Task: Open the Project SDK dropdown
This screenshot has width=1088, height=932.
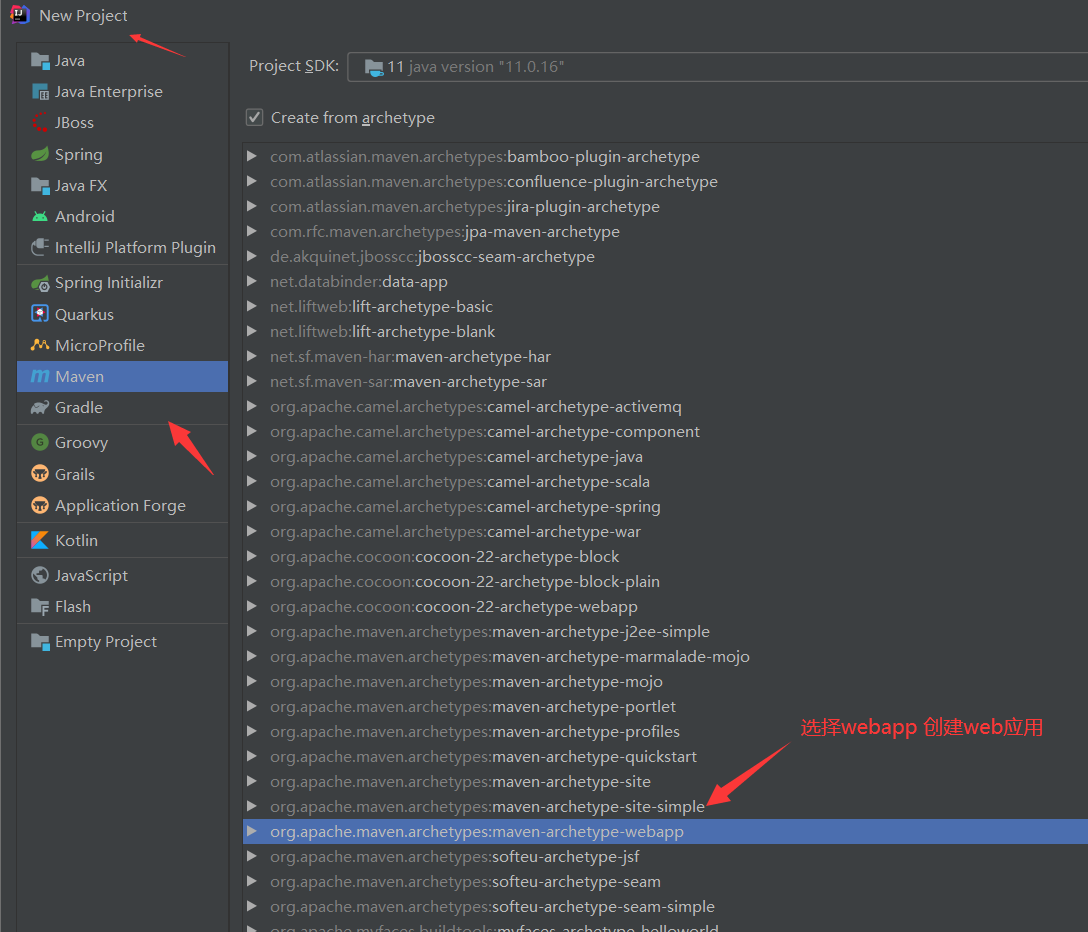Action: coord(717,67)
